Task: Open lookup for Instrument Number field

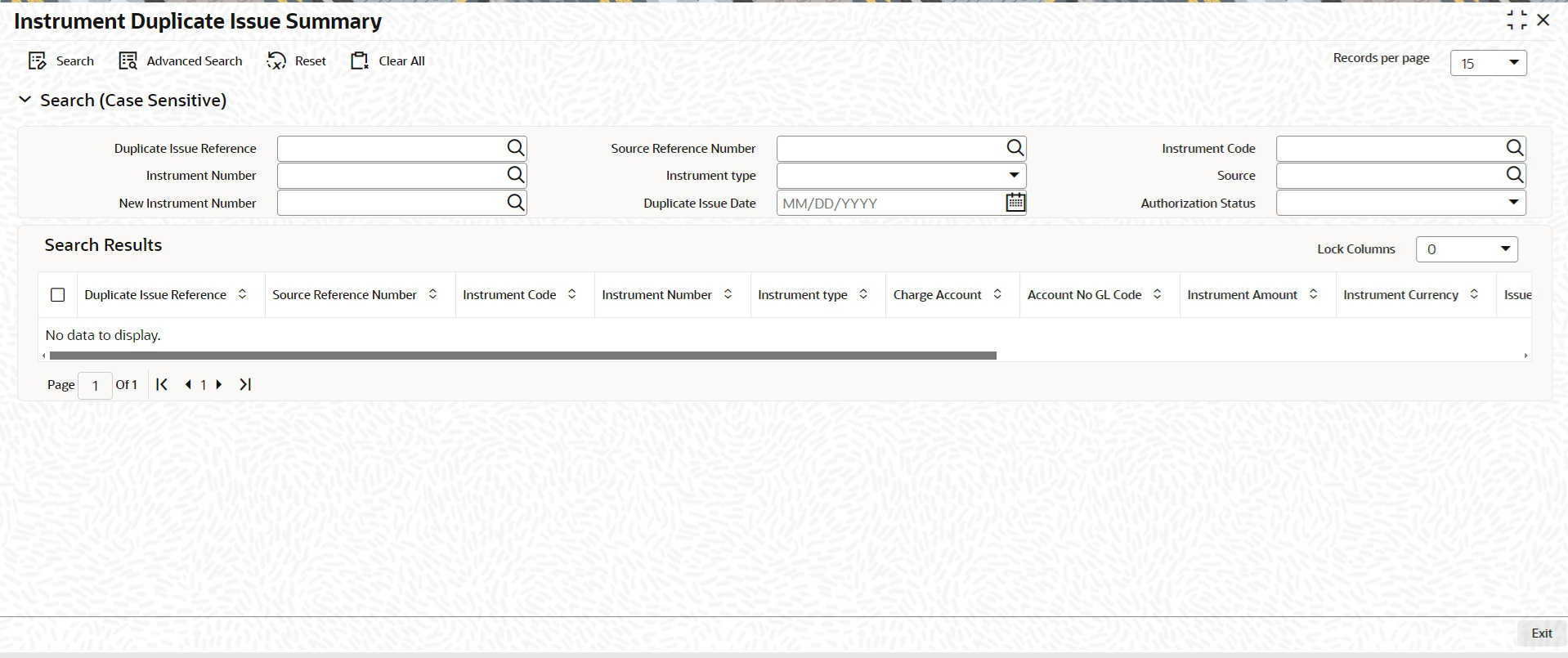Action: [516, 175]
